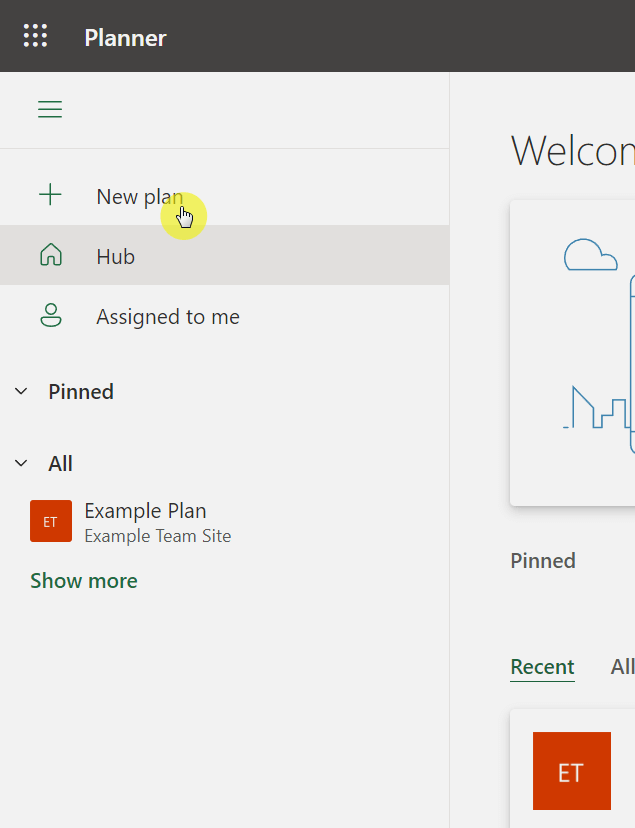Click the ET avatar beside Example Plan
Screen dimensions: 635x828
51,521
